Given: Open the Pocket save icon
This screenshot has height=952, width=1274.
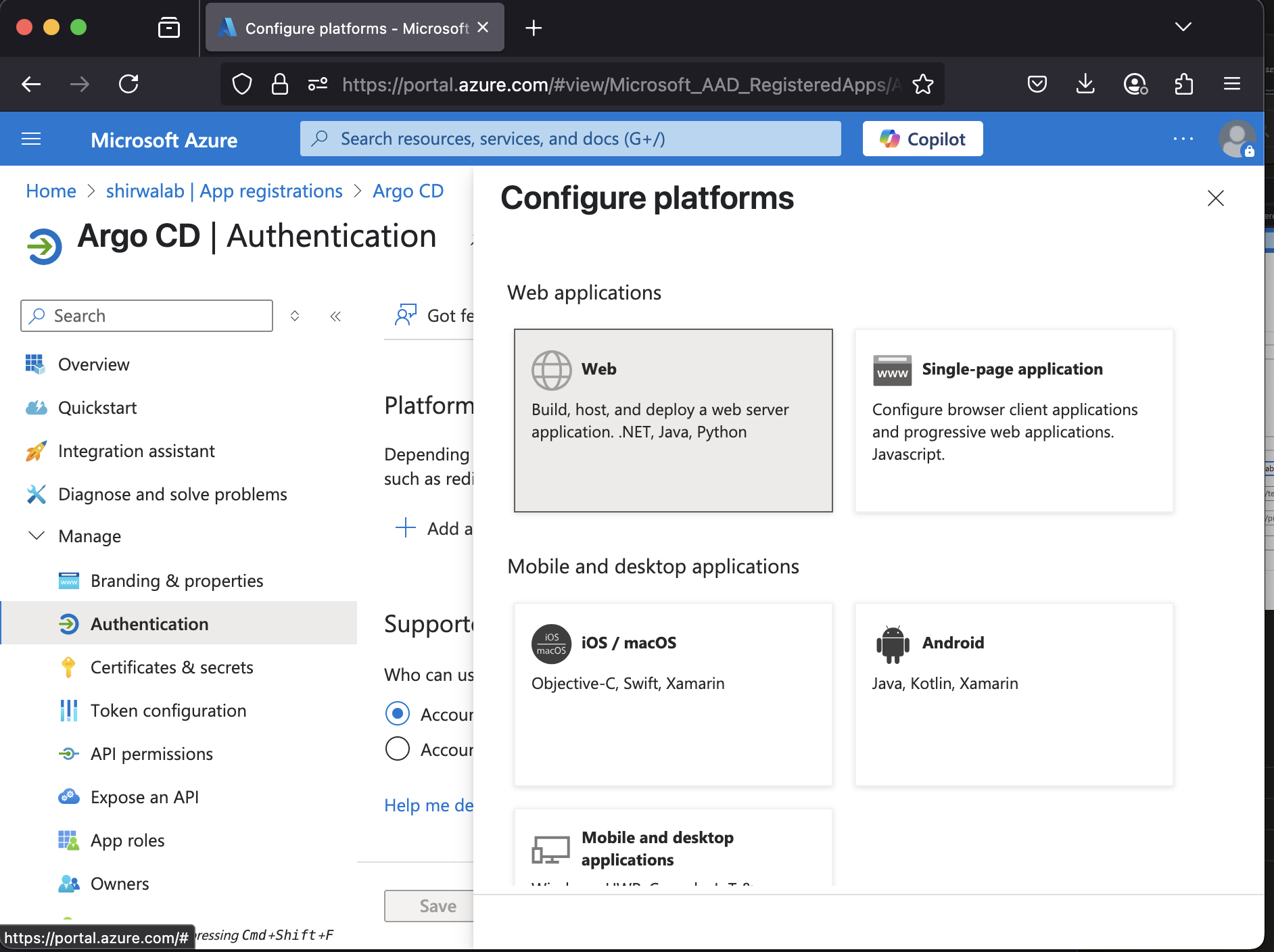Looking at the screenshot, I should click(1037, 84).
